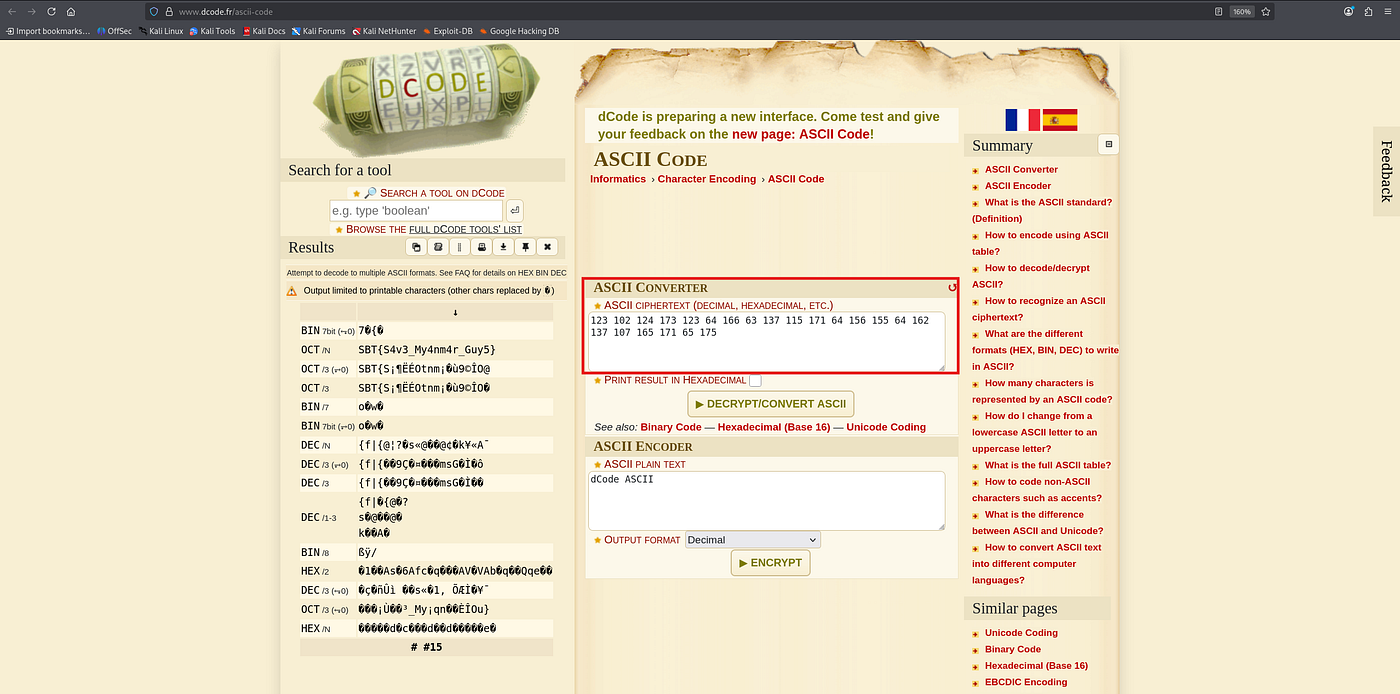Open Unicode Coding see-also link under the converter
The height and width of the screenshot is (694, 1400).
886,427
